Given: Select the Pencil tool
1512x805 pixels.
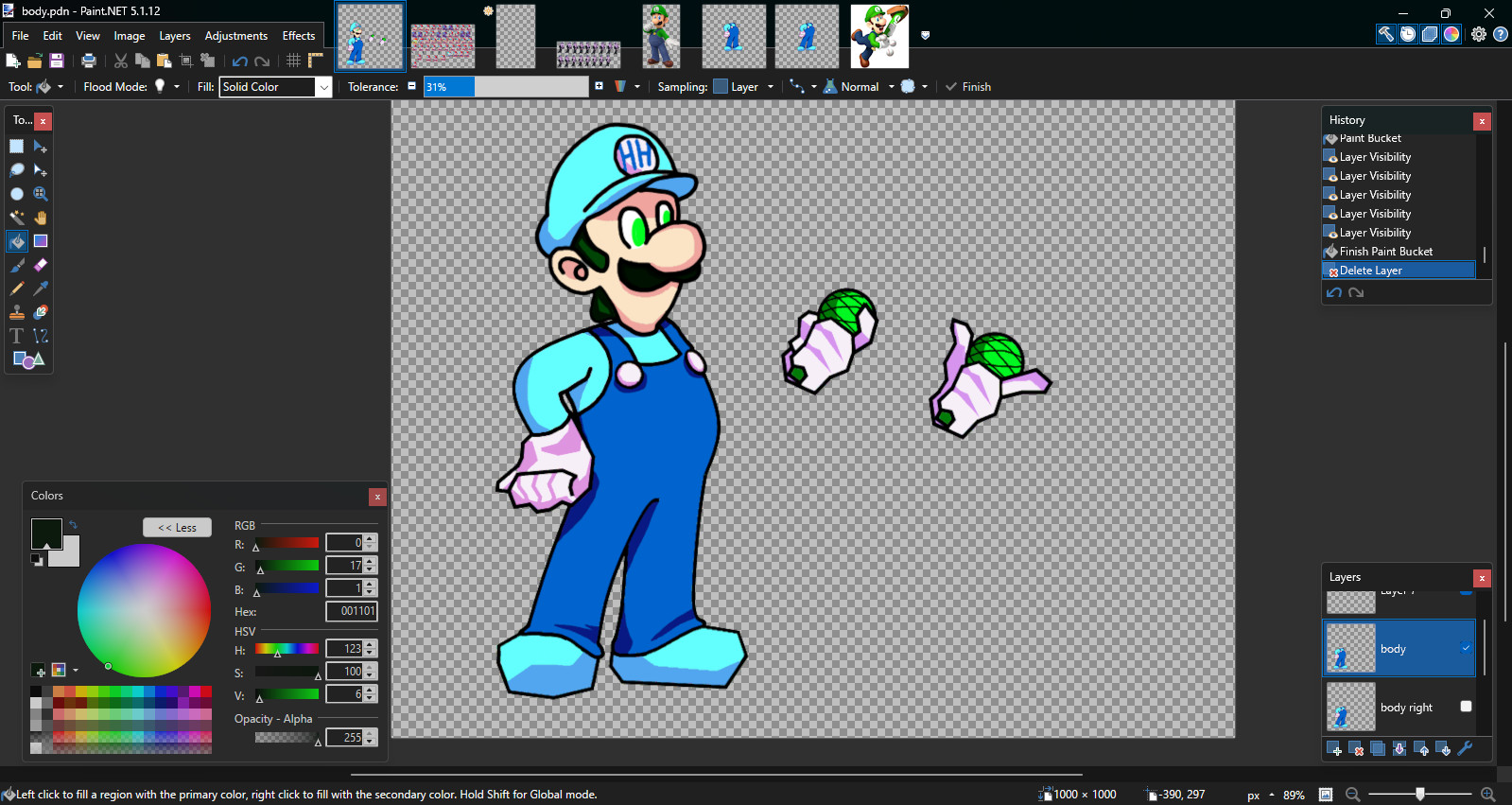Looking at the screenshot, I should (17, 289).
